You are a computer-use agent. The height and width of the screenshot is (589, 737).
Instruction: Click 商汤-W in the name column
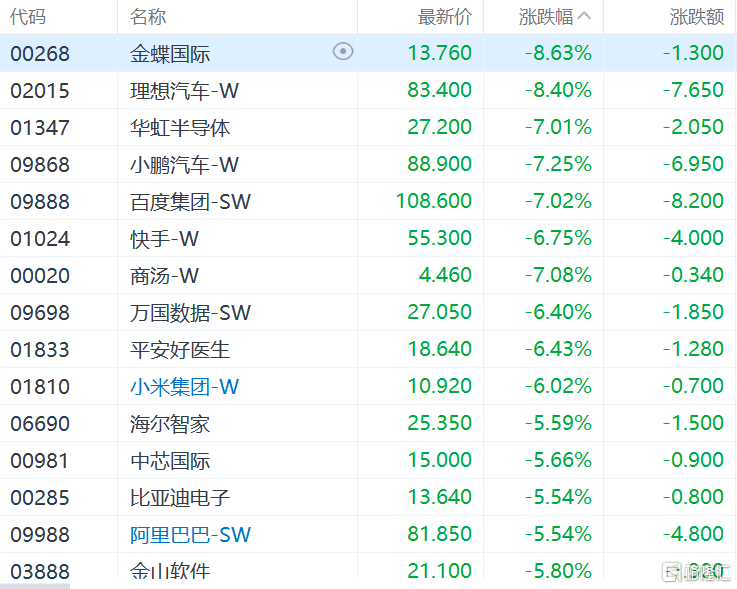click(x=165, y=276)
